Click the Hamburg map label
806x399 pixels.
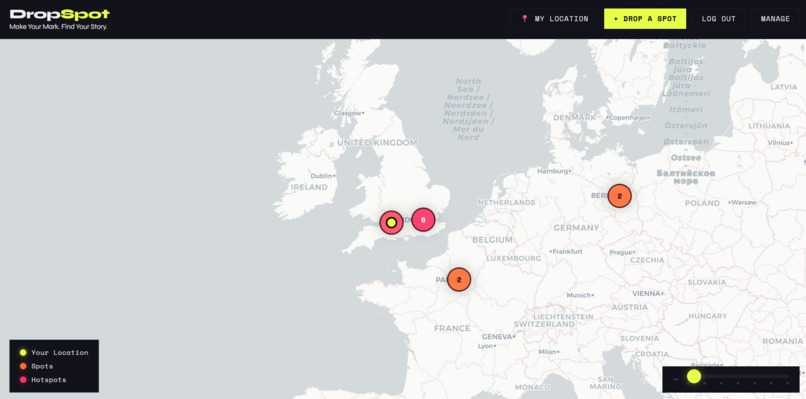coord(553,171)
